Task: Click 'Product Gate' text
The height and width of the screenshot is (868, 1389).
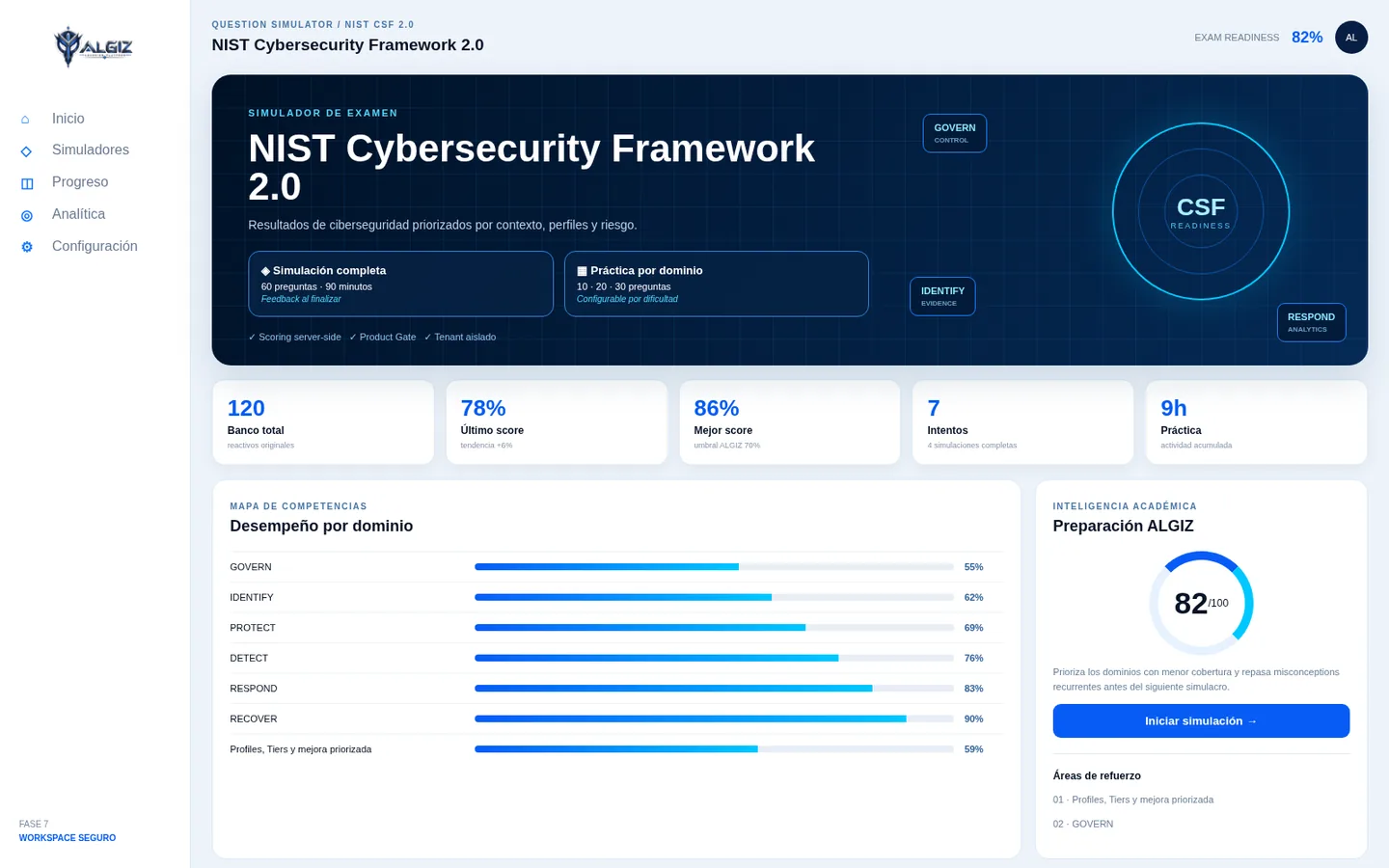Action: pyautogui.click(x=383, y=338)
